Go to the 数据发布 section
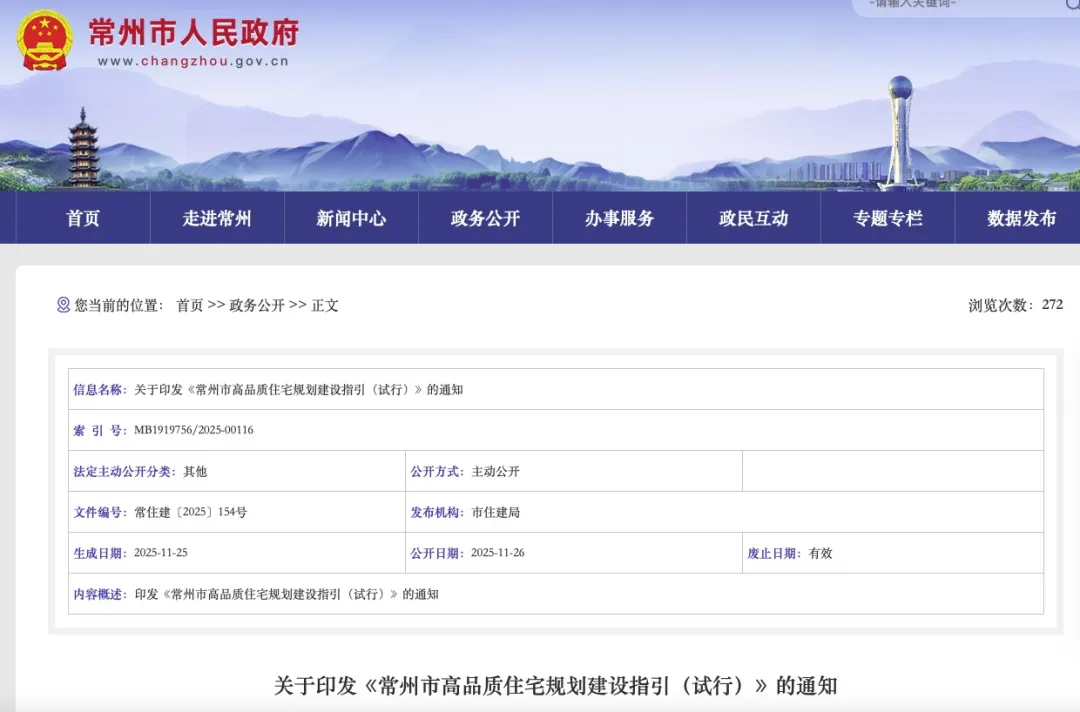 pos(1021,218)
